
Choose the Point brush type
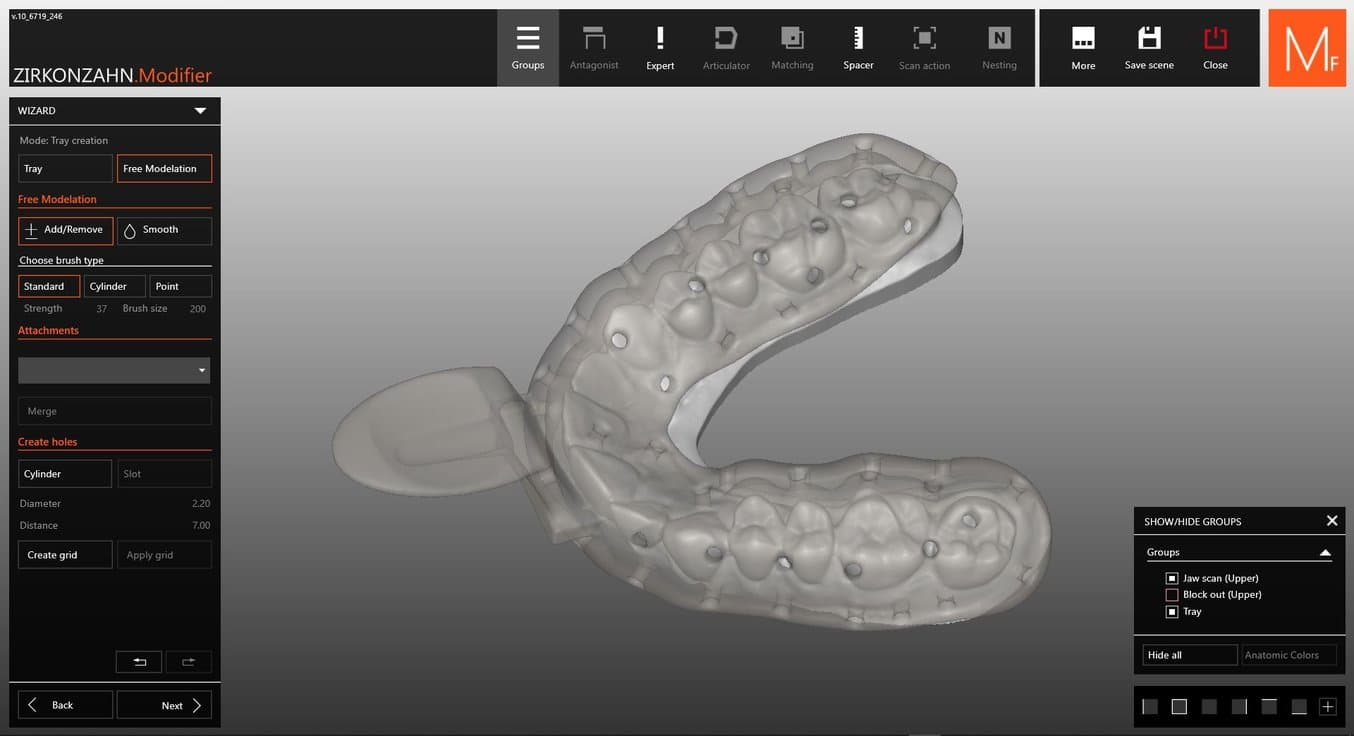coord(181,286)
